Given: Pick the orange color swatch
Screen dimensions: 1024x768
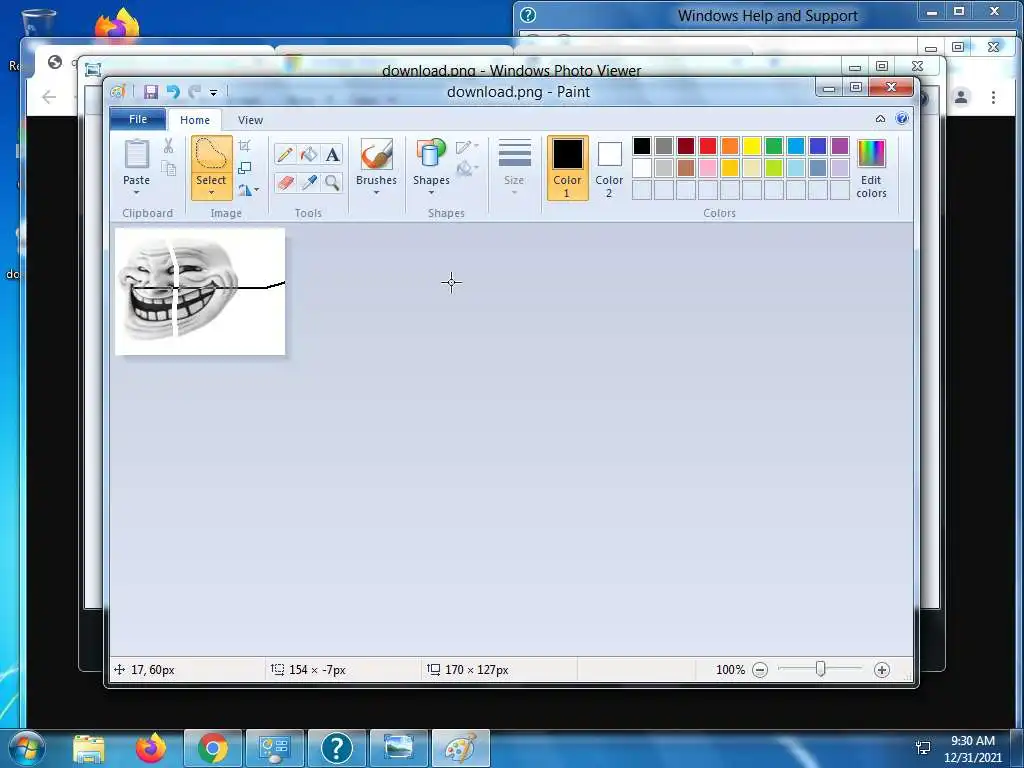Looking at the screenshot, I should (x=730, y=146).
